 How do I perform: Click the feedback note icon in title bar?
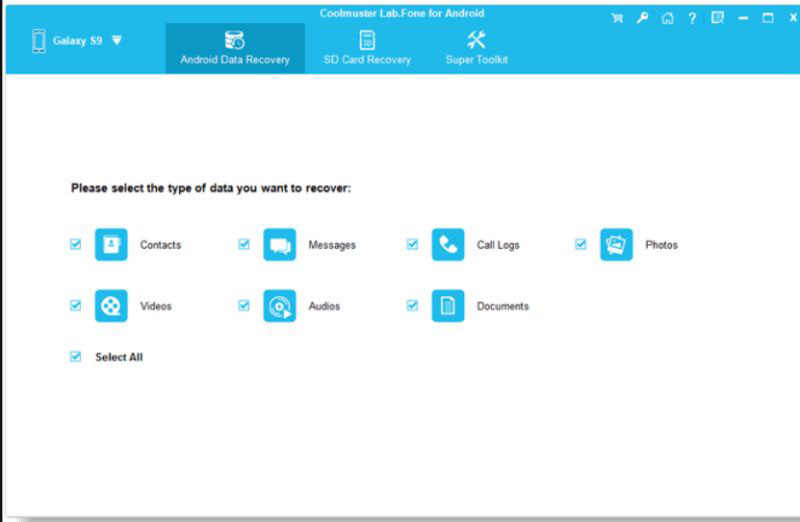717,18
